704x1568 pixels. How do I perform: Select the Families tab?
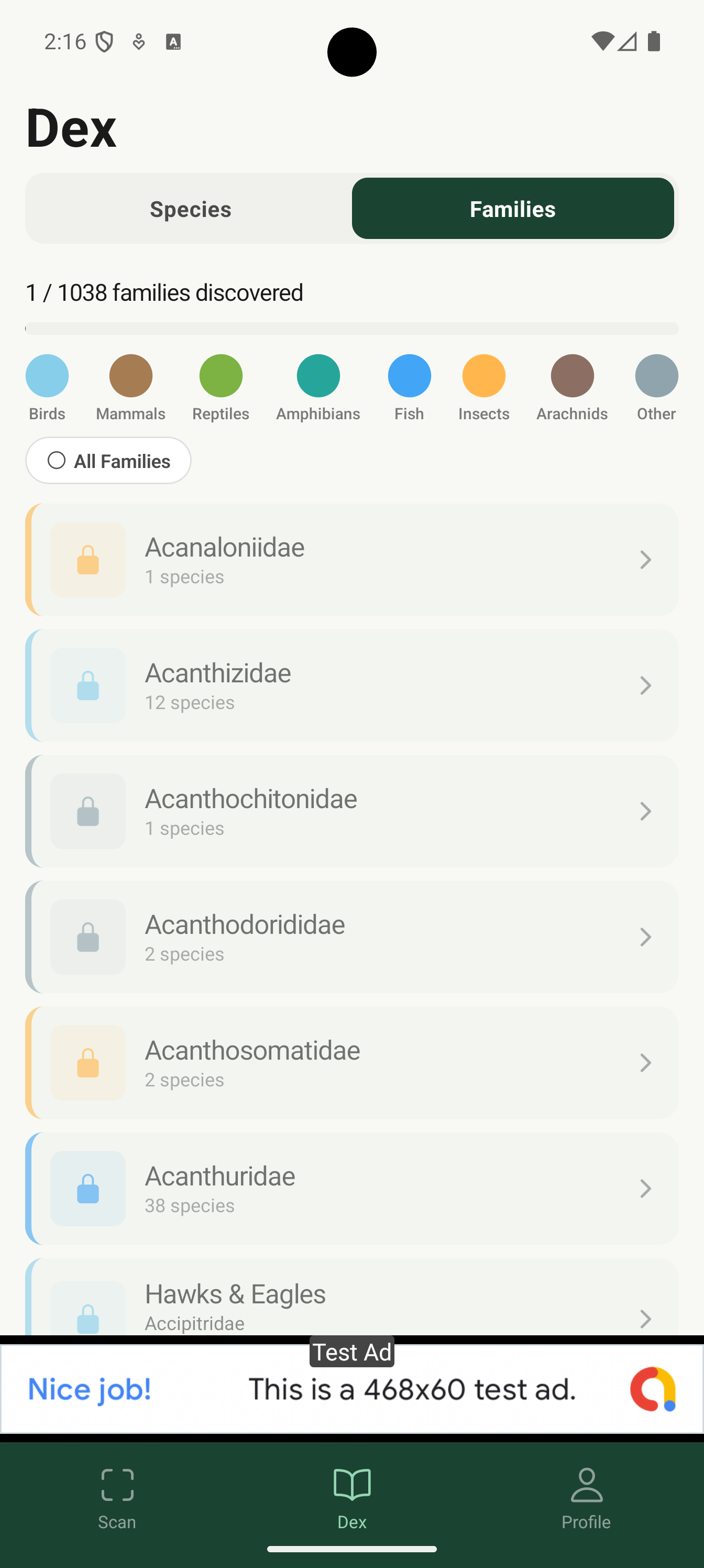coord(512,209)
